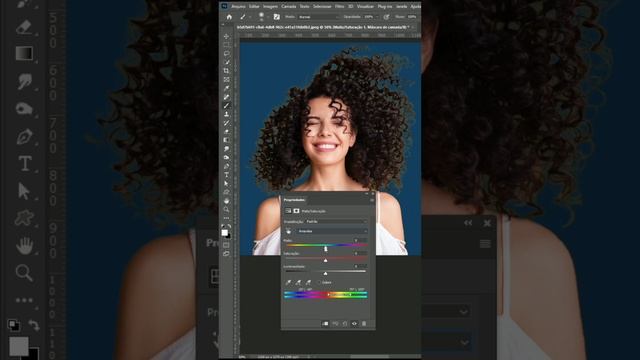The image size is (640, 360).
Task: Select the Hand tool in the toolbar
Action: 226,201
